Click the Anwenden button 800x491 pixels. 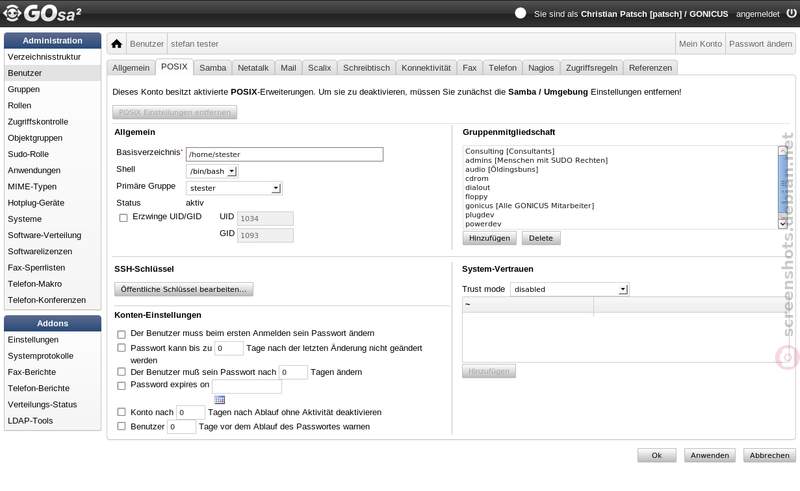pyautogui.click(x=710, y=455)
